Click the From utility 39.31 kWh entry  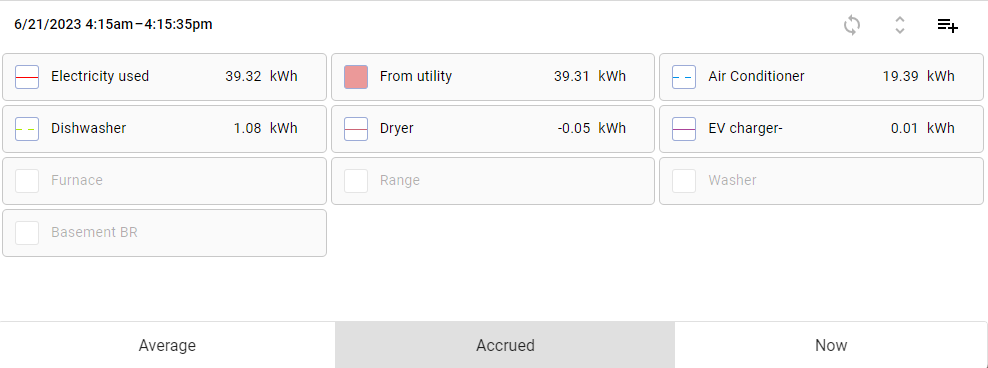(493, 77)
